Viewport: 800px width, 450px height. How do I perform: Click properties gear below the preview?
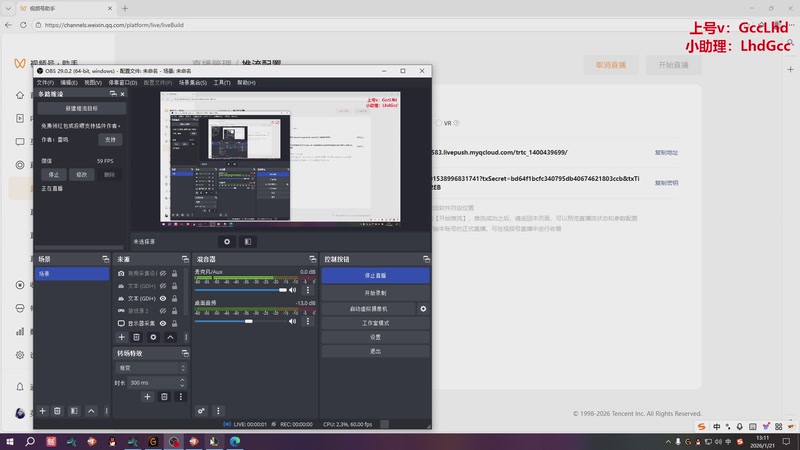click(227, 242)
